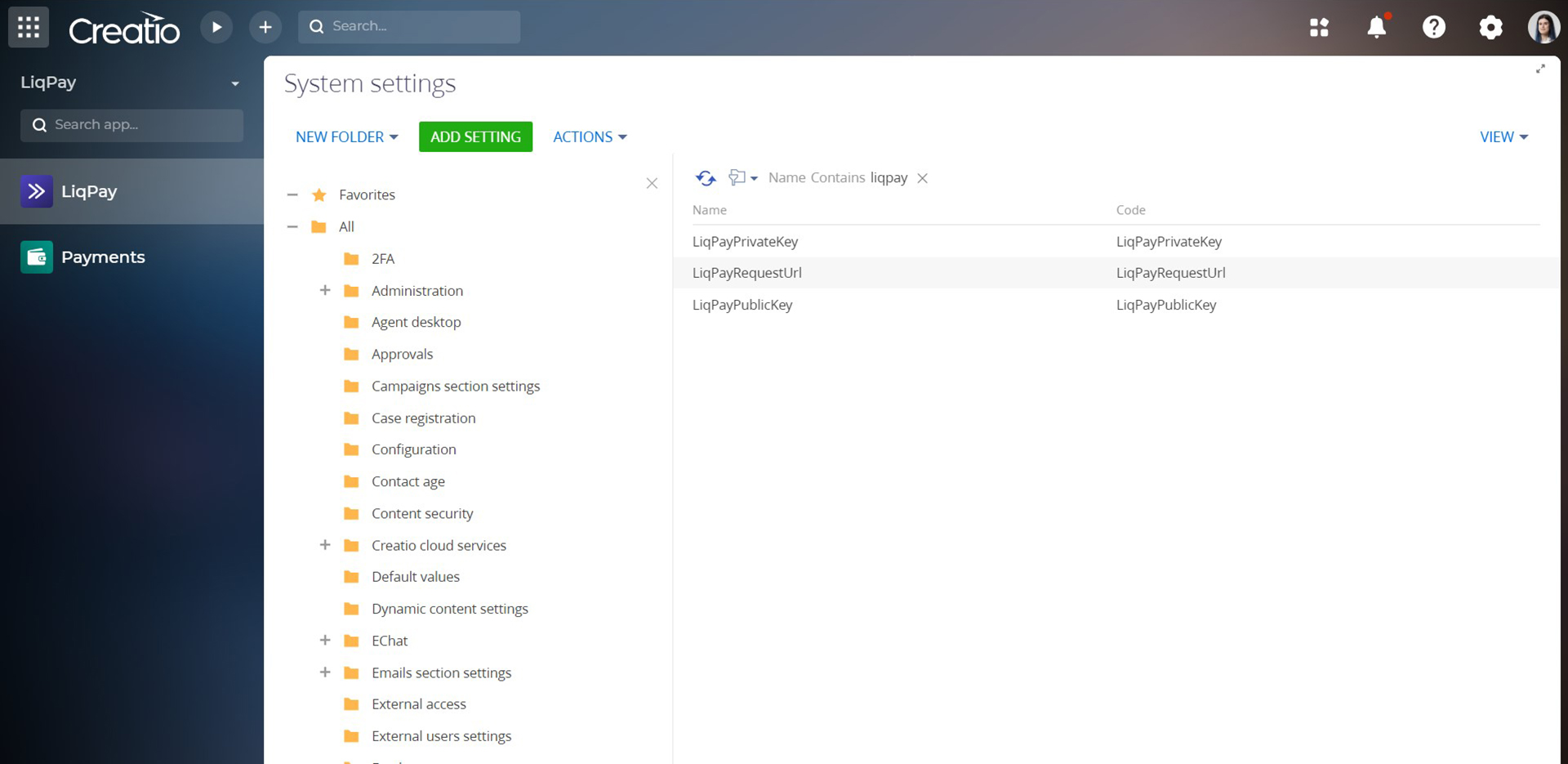
Task: Click the run process play button
Action: [x=216, y=27]
